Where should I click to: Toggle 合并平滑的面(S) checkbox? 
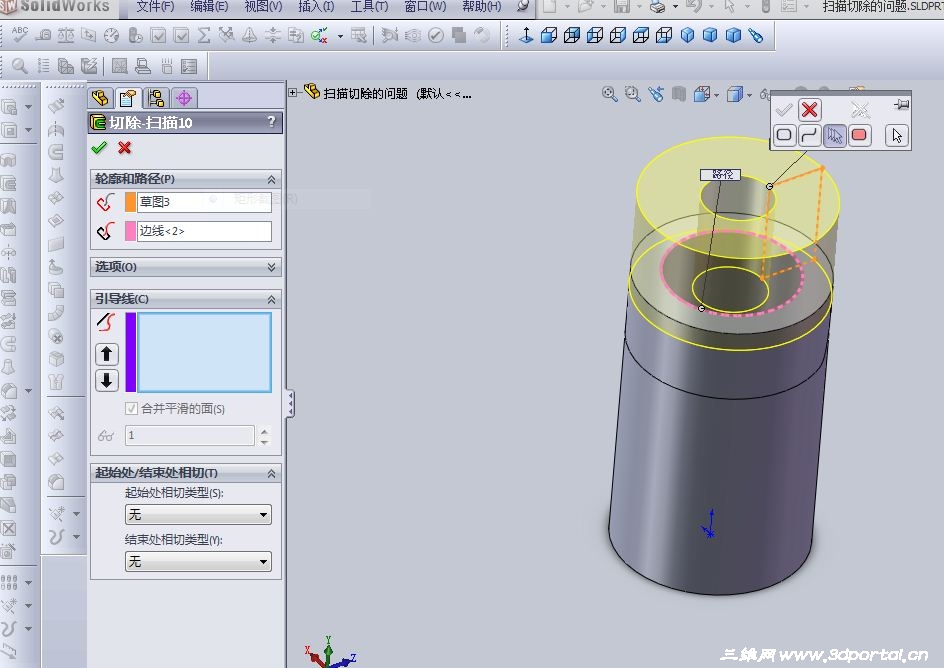click(x=131, y=409)
